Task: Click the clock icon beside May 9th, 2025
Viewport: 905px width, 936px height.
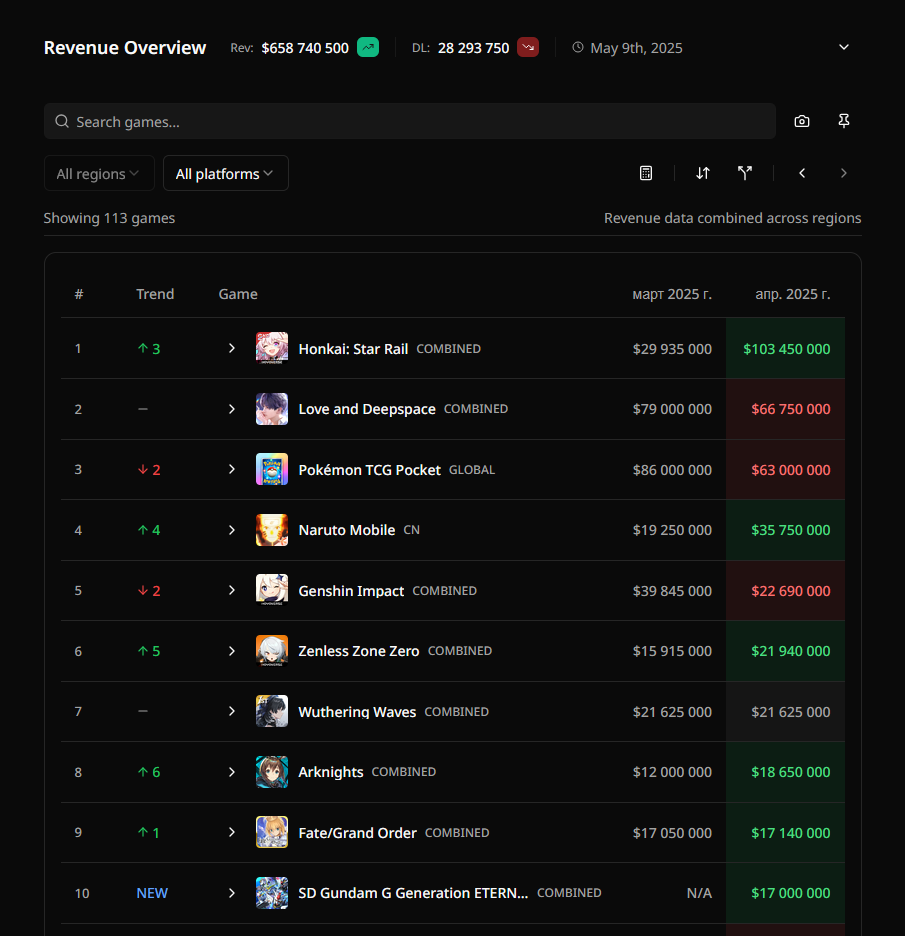Action: [577, 47]
